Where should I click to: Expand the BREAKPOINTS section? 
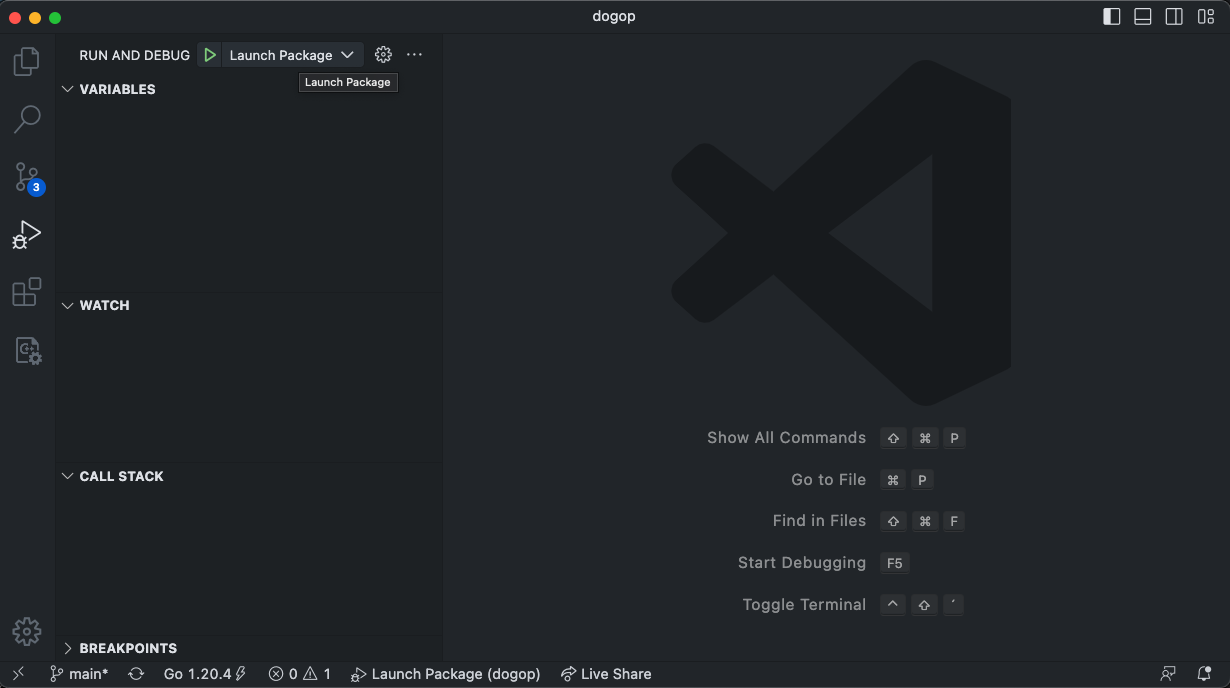coord(68,648)
